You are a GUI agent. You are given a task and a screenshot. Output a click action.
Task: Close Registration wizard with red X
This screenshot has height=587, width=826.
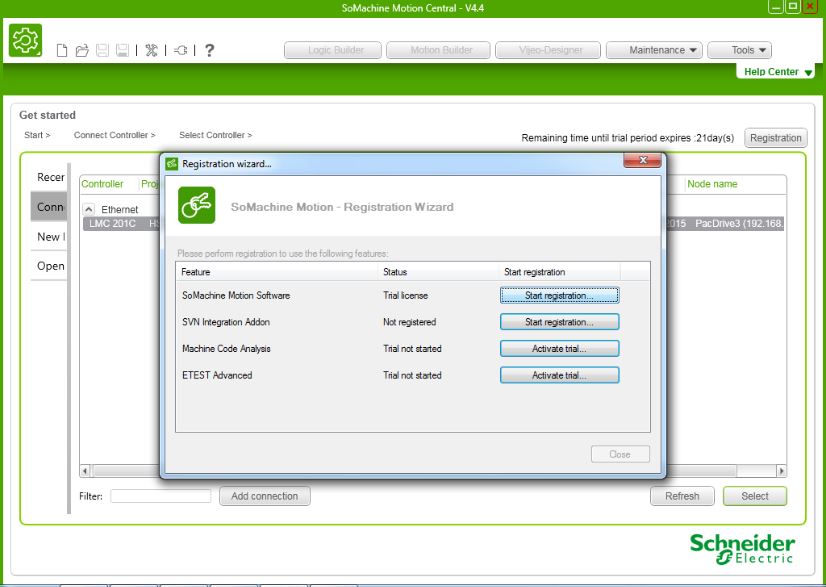coord(642,160)
